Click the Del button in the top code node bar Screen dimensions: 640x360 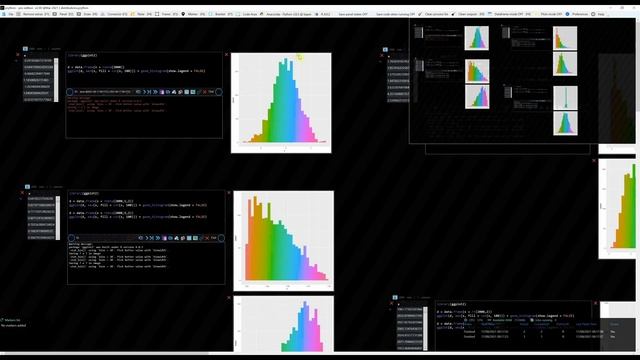tap(211, 92)
